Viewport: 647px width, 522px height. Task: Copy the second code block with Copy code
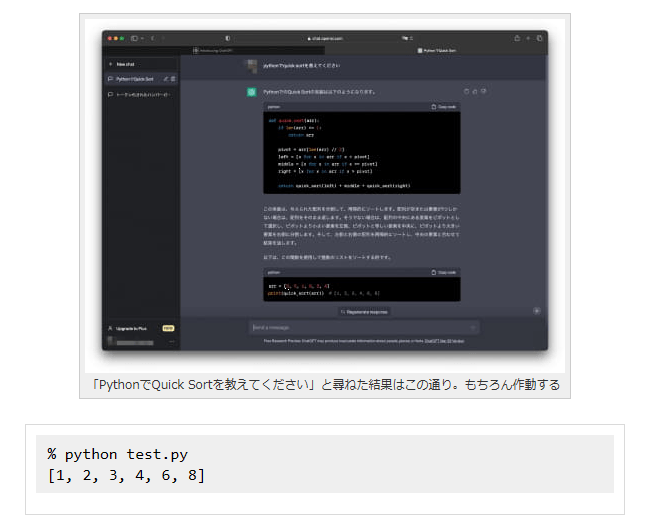443,271
